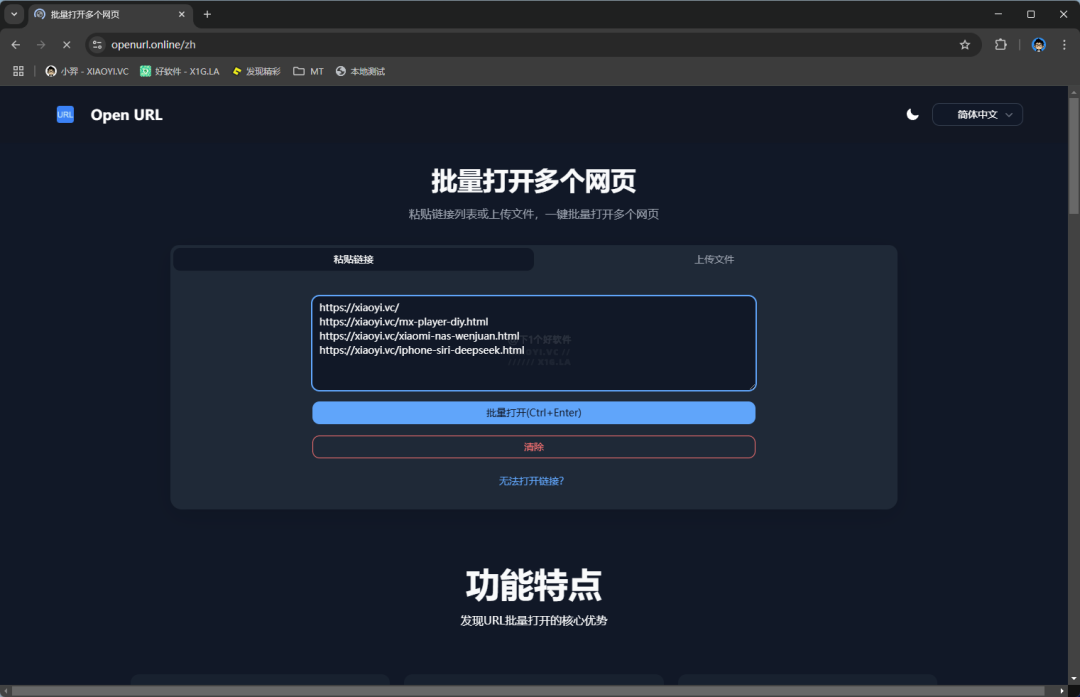This screenshot has width=1080, height=697.
Task: Open the 简体中文 language dropdown
Action: click(977, 114)
